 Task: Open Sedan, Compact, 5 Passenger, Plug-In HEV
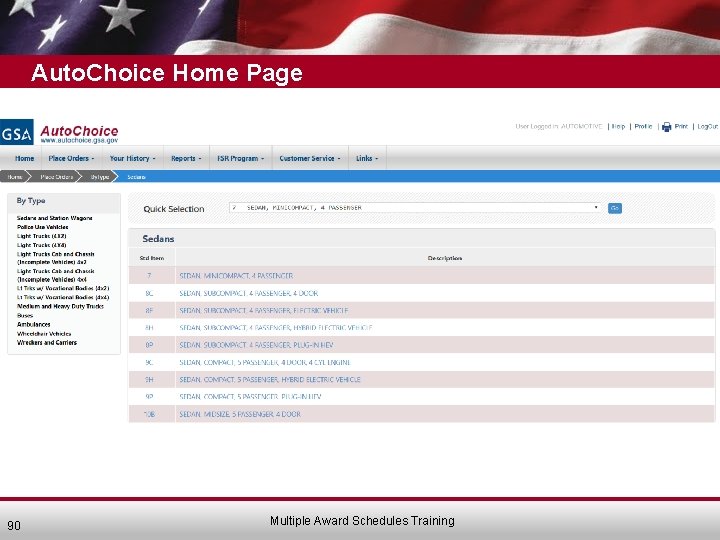click(250, 396)
